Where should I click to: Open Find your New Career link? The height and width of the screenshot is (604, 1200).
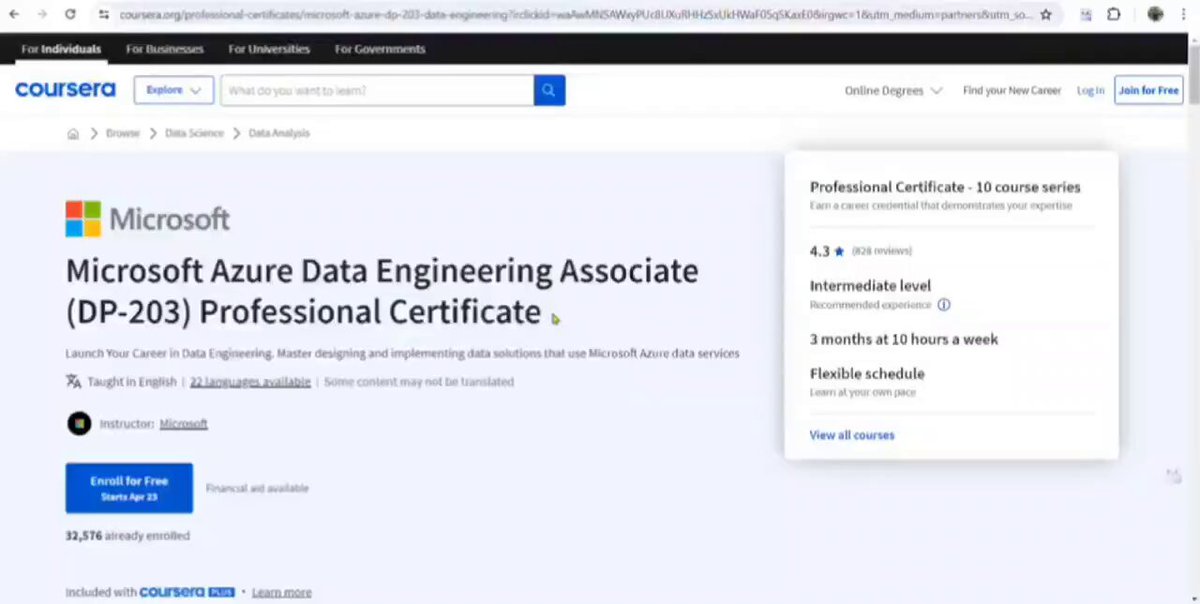click(x=1012, y=90)
